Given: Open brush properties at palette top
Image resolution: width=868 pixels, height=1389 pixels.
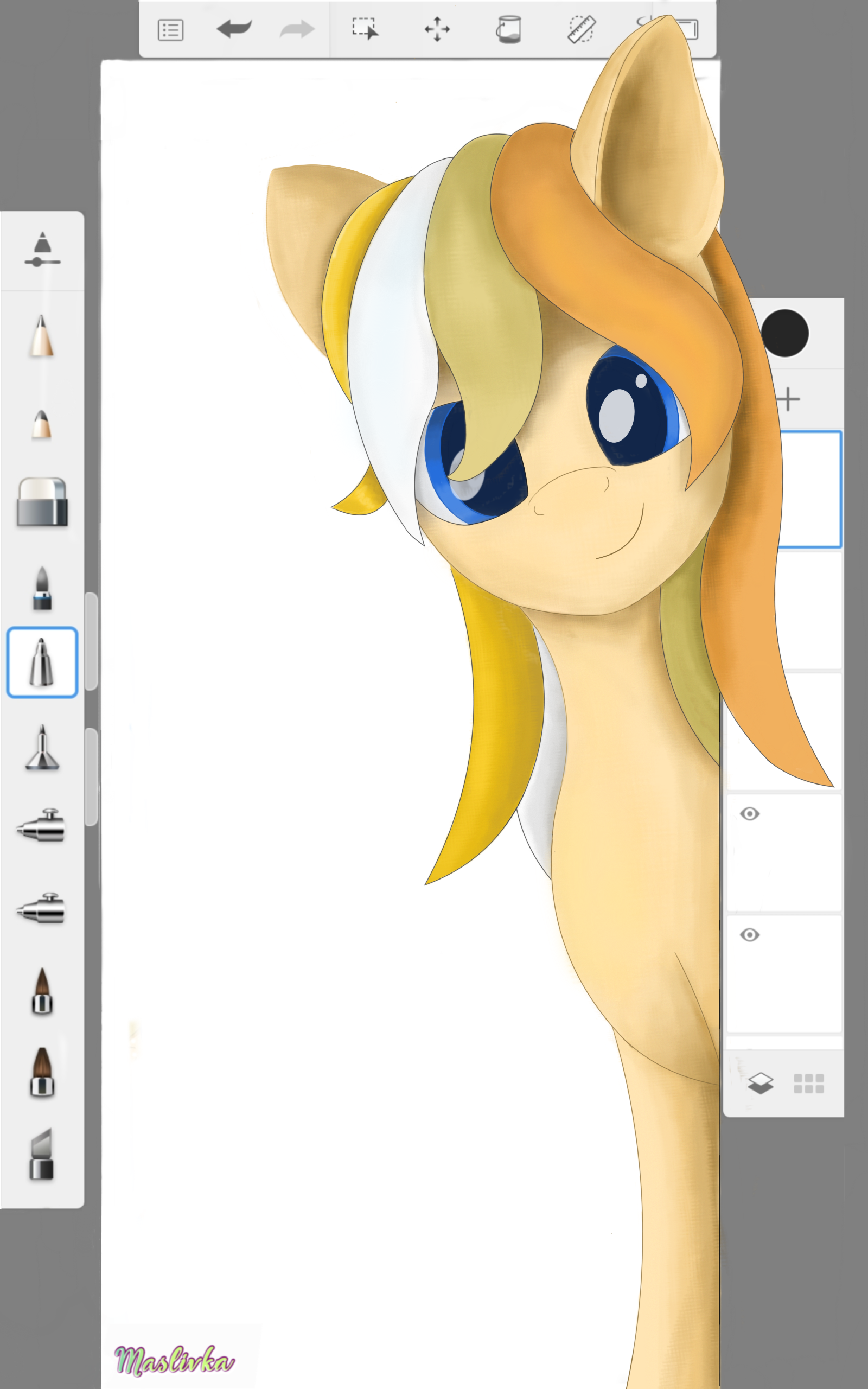Looking at the screenshot, I should (42, 250).
